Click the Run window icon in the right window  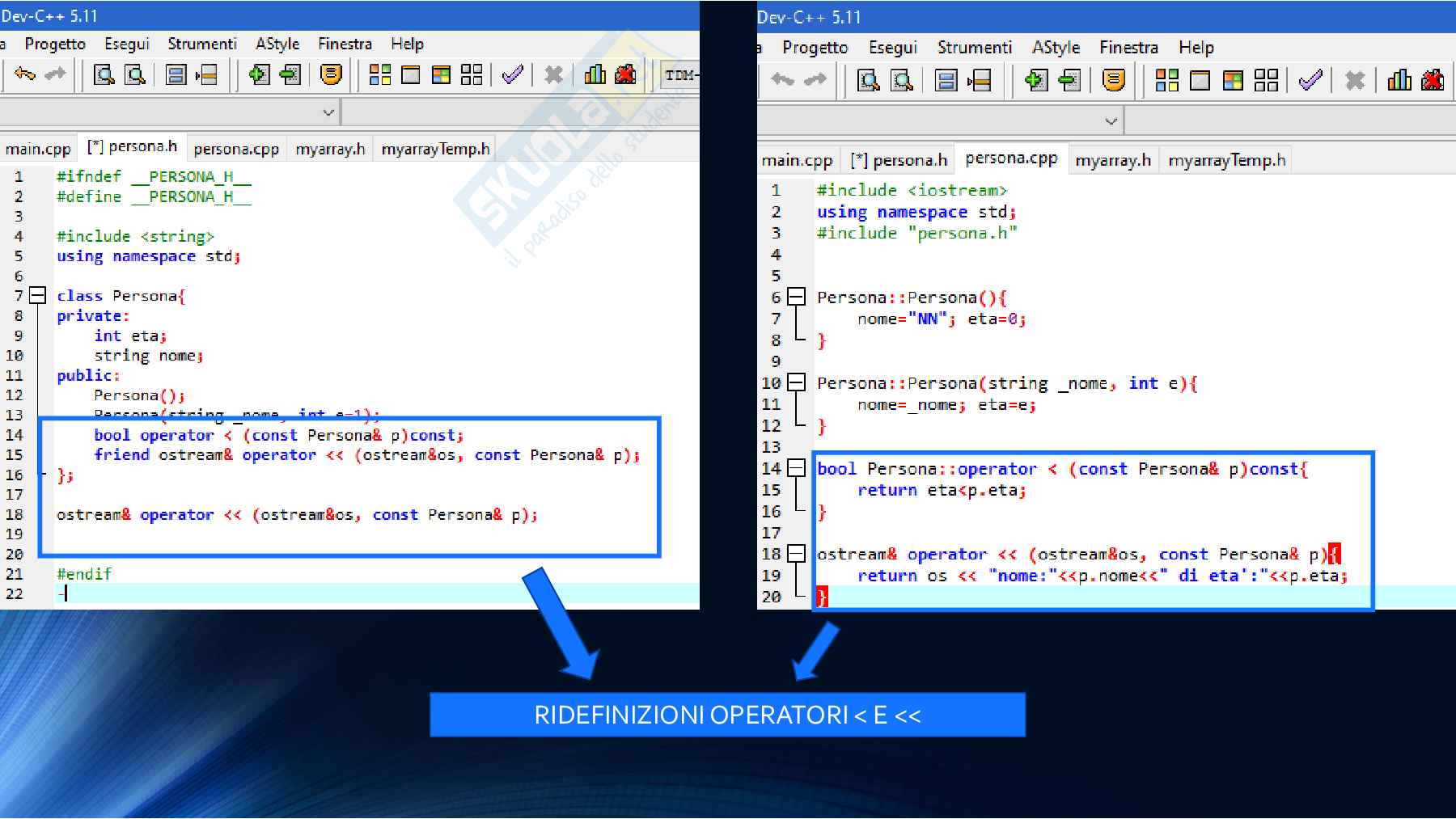(x=1200, y=80)
